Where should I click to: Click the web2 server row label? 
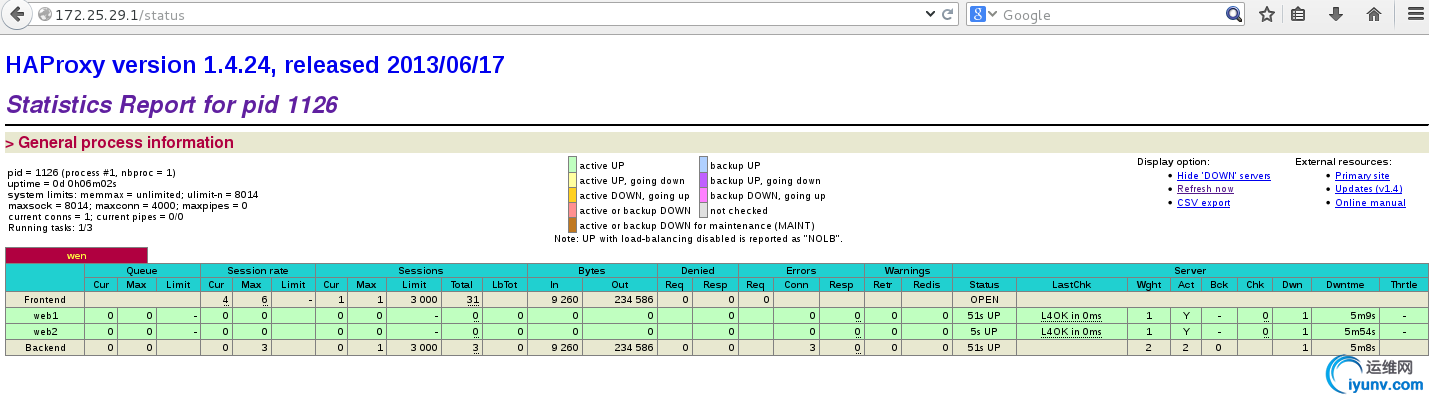45,331
